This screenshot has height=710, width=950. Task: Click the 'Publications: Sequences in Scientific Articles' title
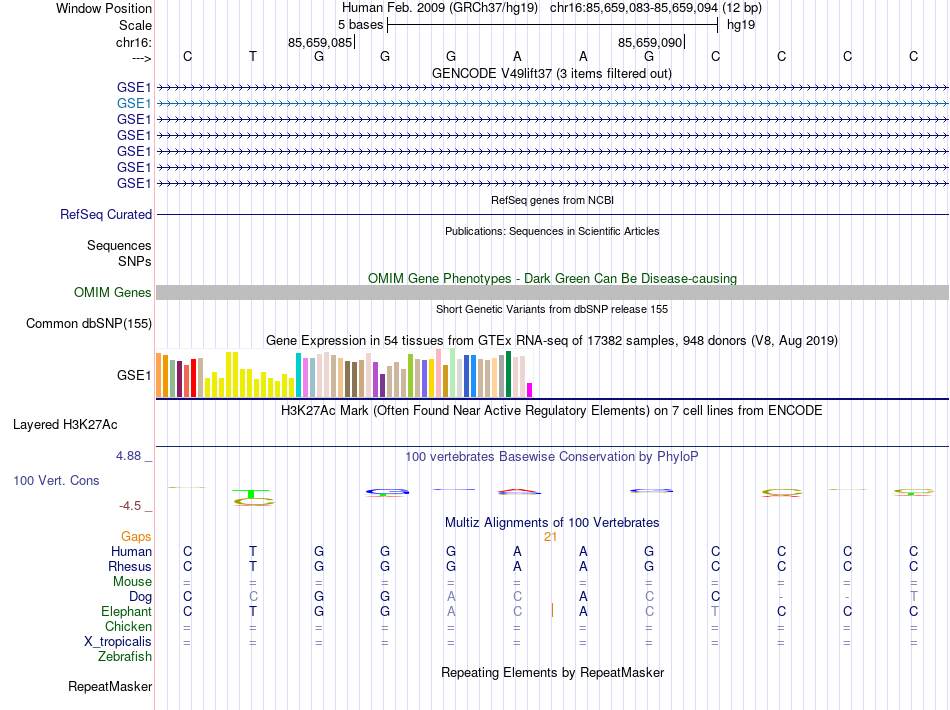coord(552,231)
